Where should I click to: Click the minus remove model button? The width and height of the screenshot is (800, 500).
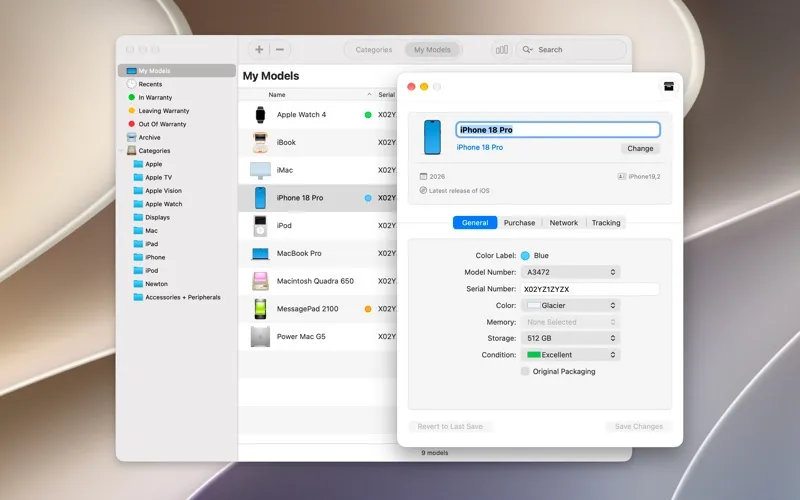coord(280,49)
